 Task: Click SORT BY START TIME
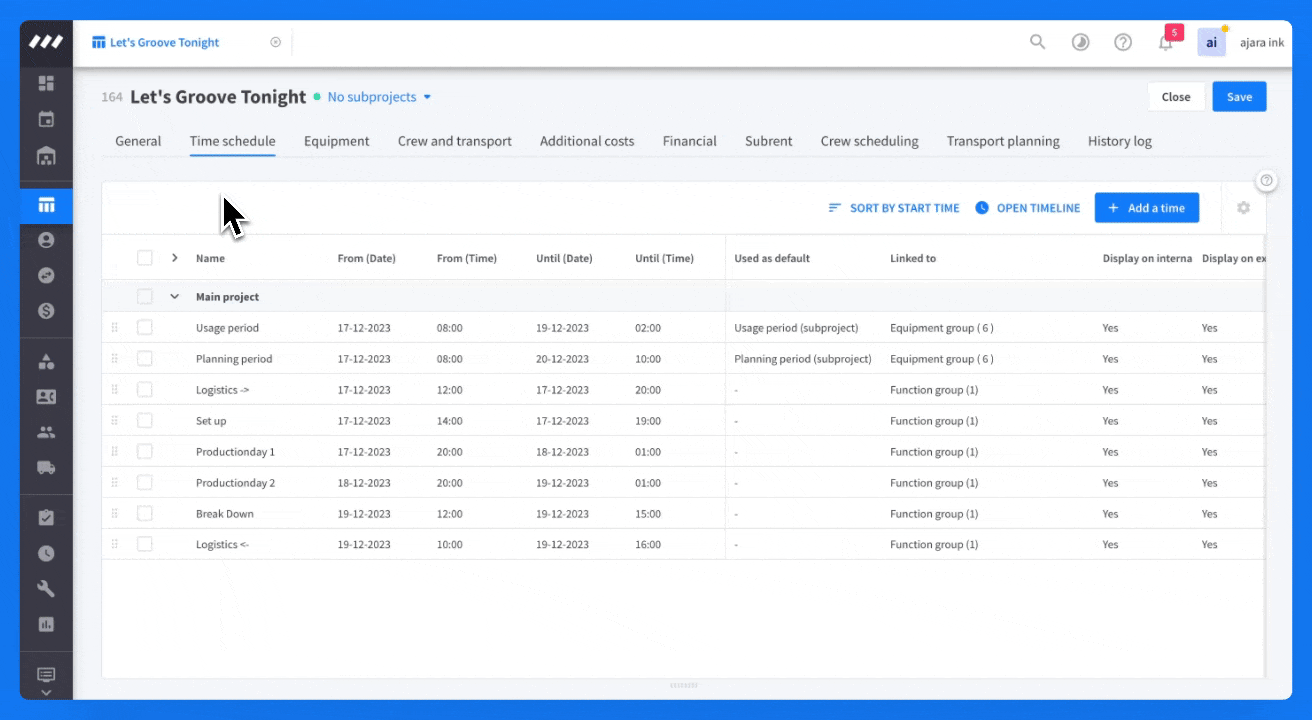[x=894, y=208]
